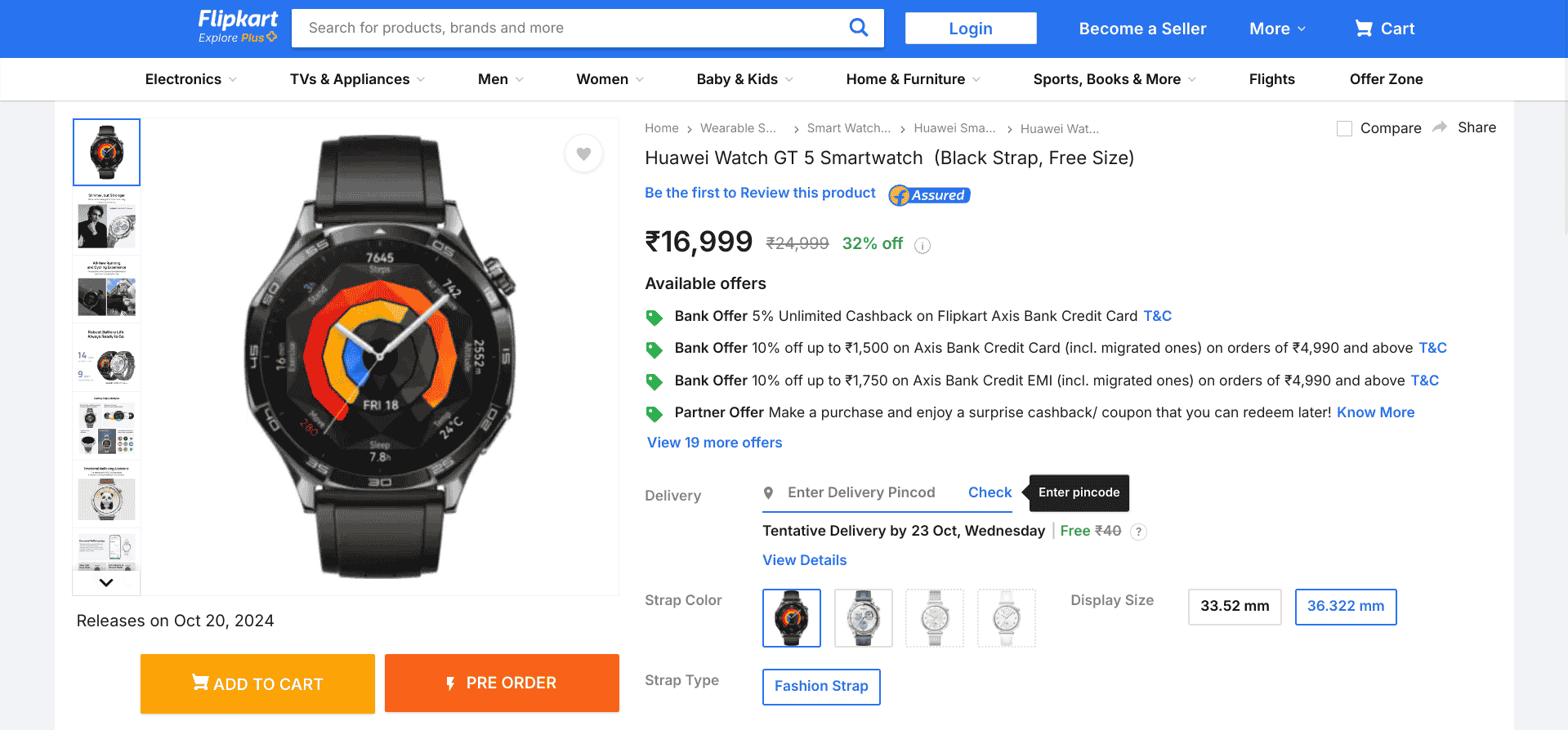Click the Pre Order button
This screenshot has height=730, width=1568.
coord(502,683)
